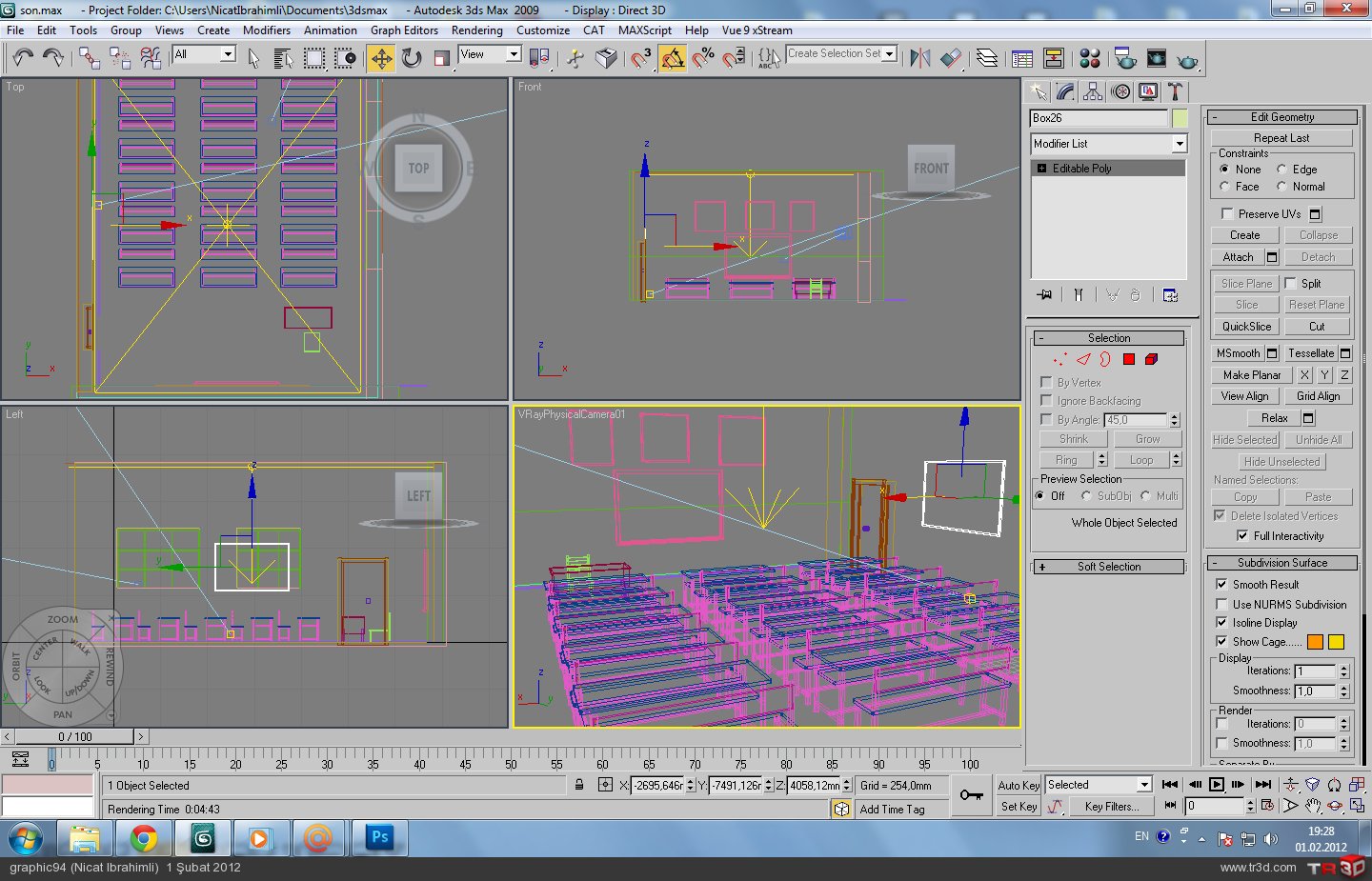Open the Modifiers menu
This screenshot has width=1372, height=881.
[267, 30]
